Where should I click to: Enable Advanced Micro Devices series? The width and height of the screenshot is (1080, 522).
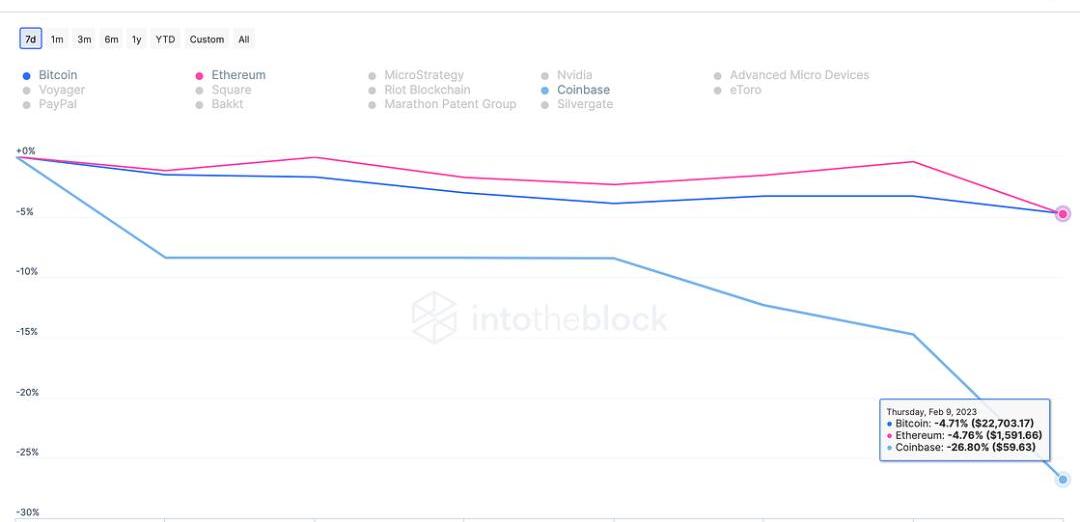coord(799,75)
